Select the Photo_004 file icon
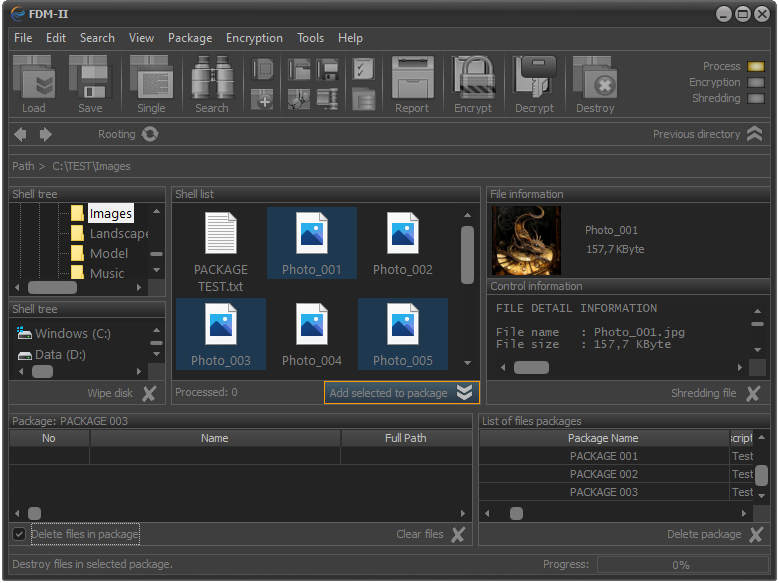Image resolution: width=779 pixels, height=583 pixels. [312, 324]
